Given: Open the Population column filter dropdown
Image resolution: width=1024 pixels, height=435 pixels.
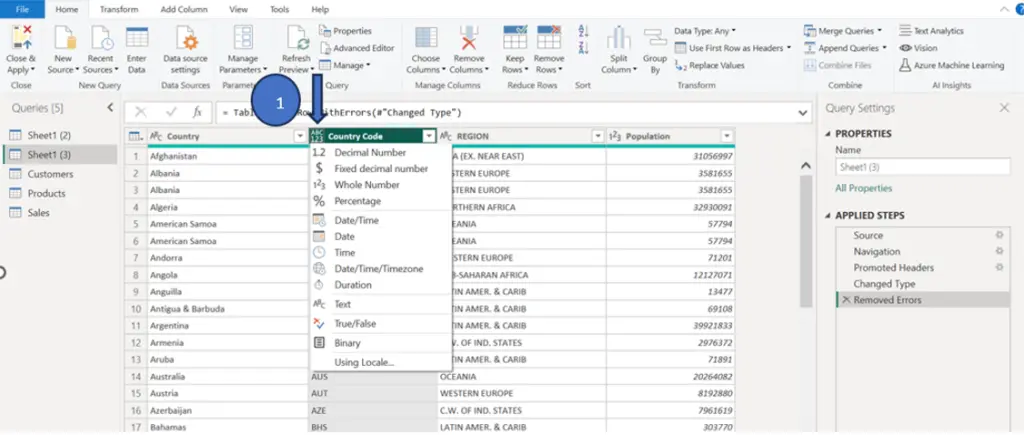Looking at the screenshot, I should 728,137.
